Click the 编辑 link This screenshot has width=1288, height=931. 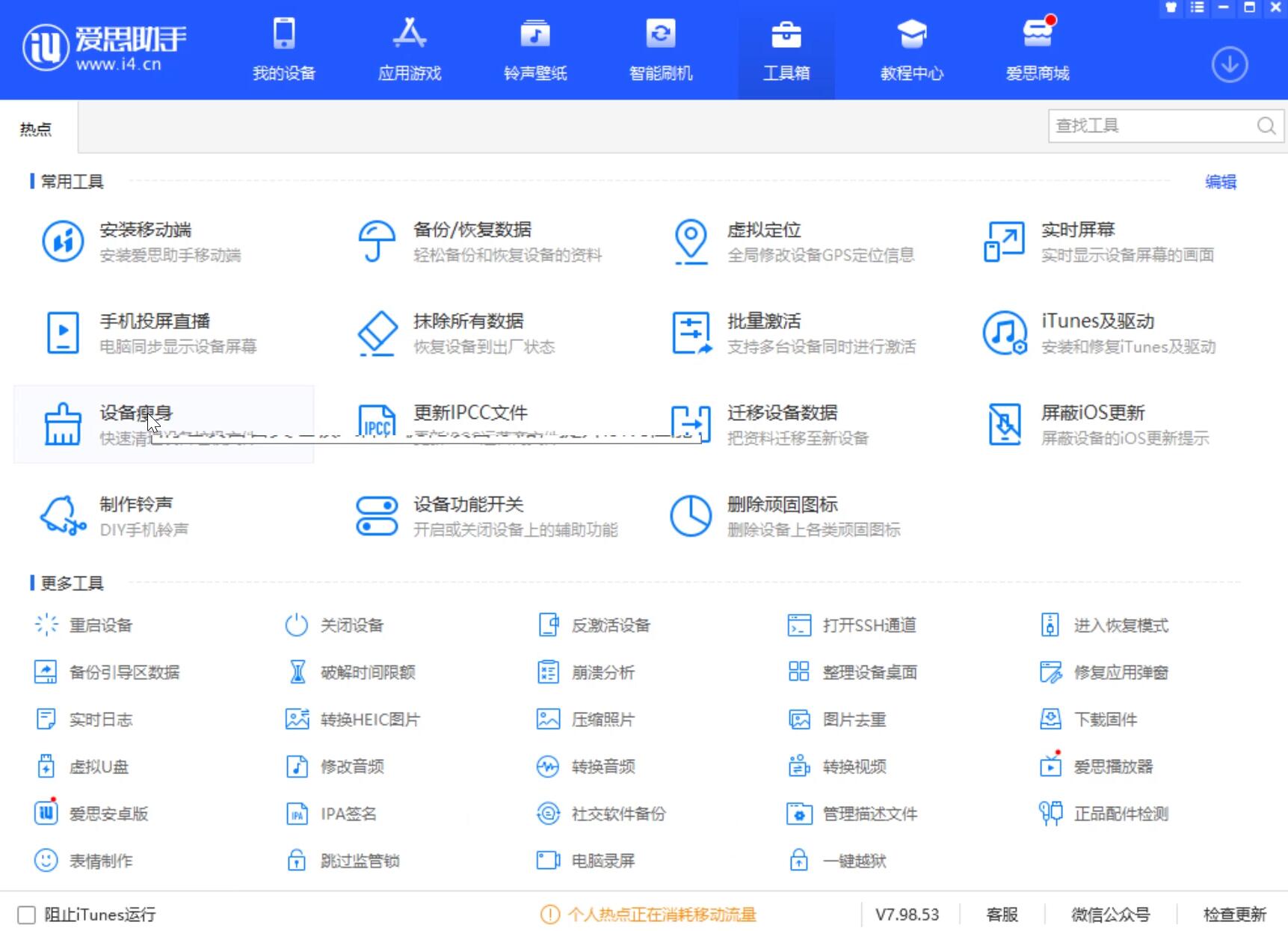coord(1221,182)
